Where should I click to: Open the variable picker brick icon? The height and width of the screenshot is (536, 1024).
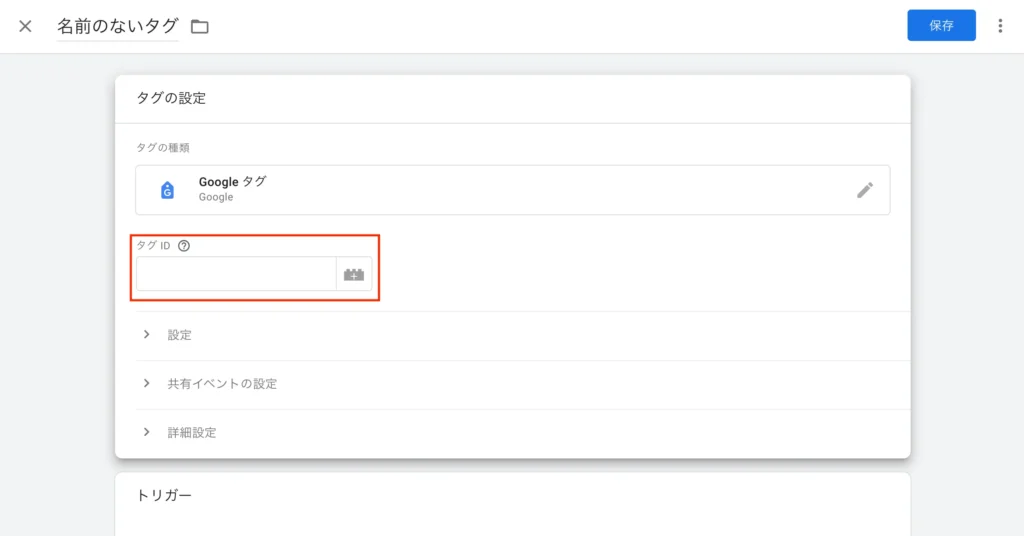(354, 274)
